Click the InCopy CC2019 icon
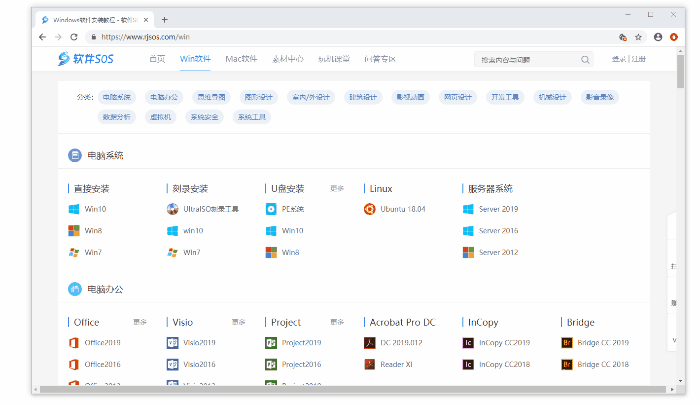This screenshot has height=405, width=700. tap(468, 342)
